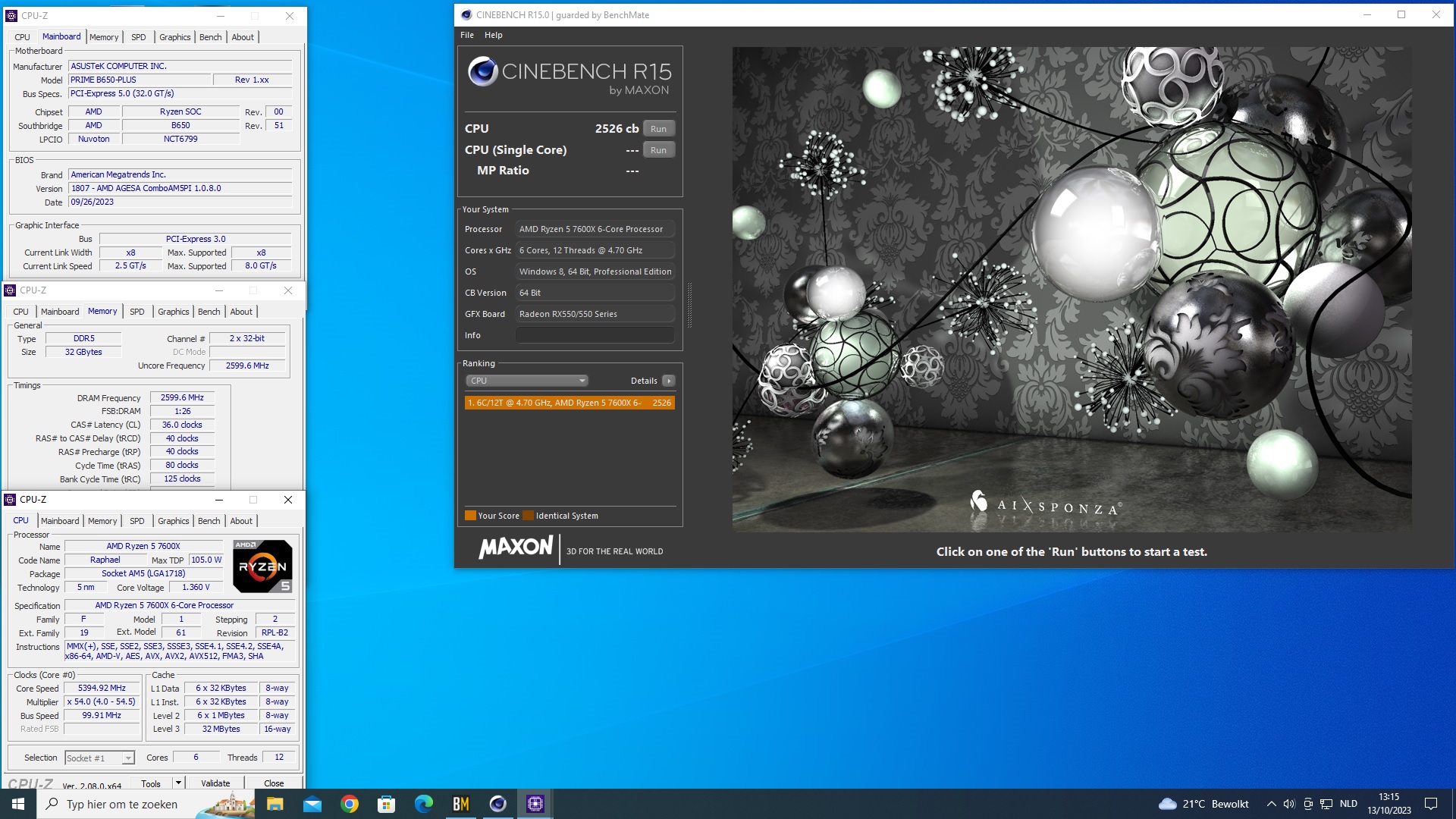
Task: Click the taskbar search box
Action: [x=146, y=804]
